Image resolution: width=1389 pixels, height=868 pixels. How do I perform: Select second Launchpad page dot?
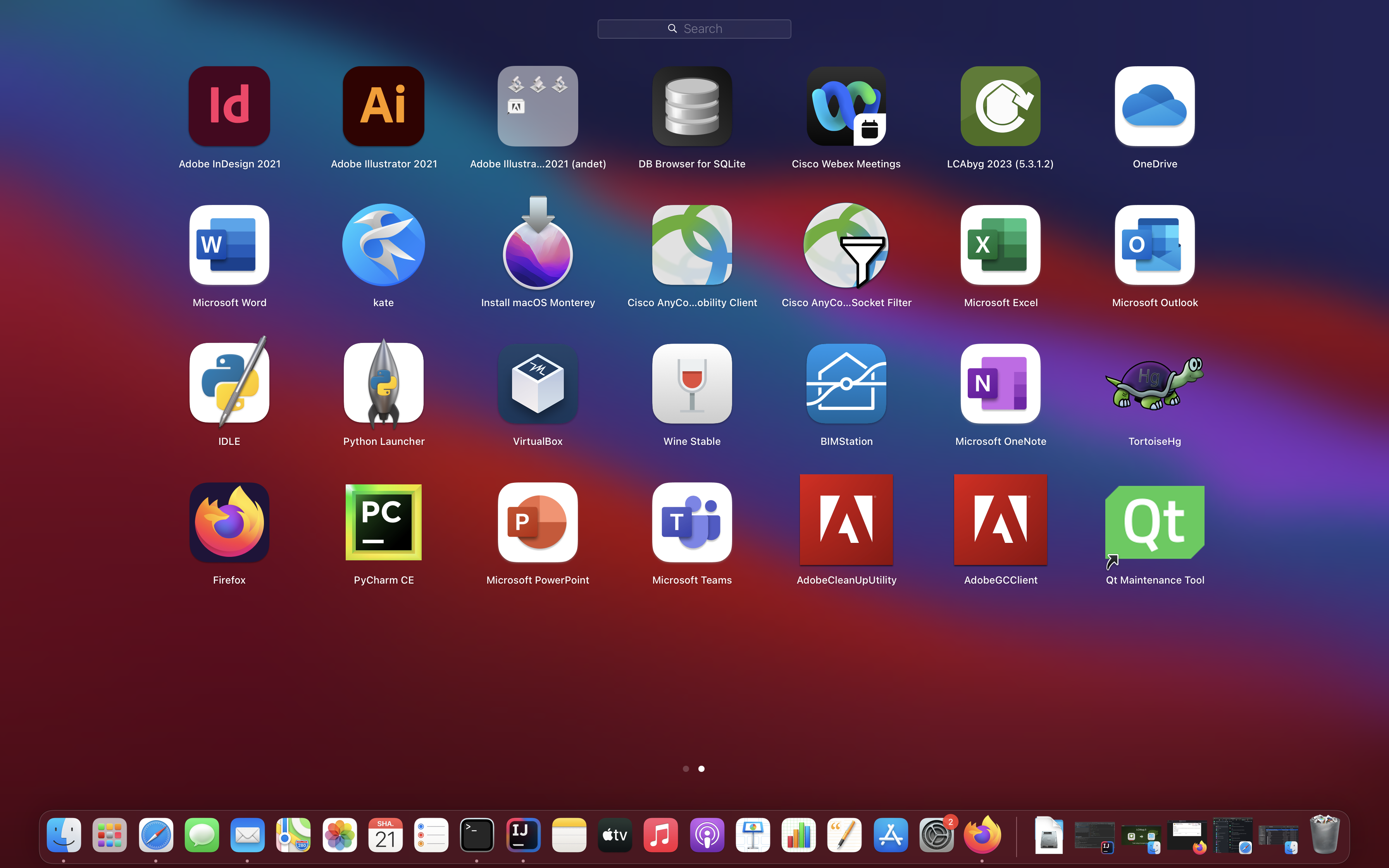[701, 769]
